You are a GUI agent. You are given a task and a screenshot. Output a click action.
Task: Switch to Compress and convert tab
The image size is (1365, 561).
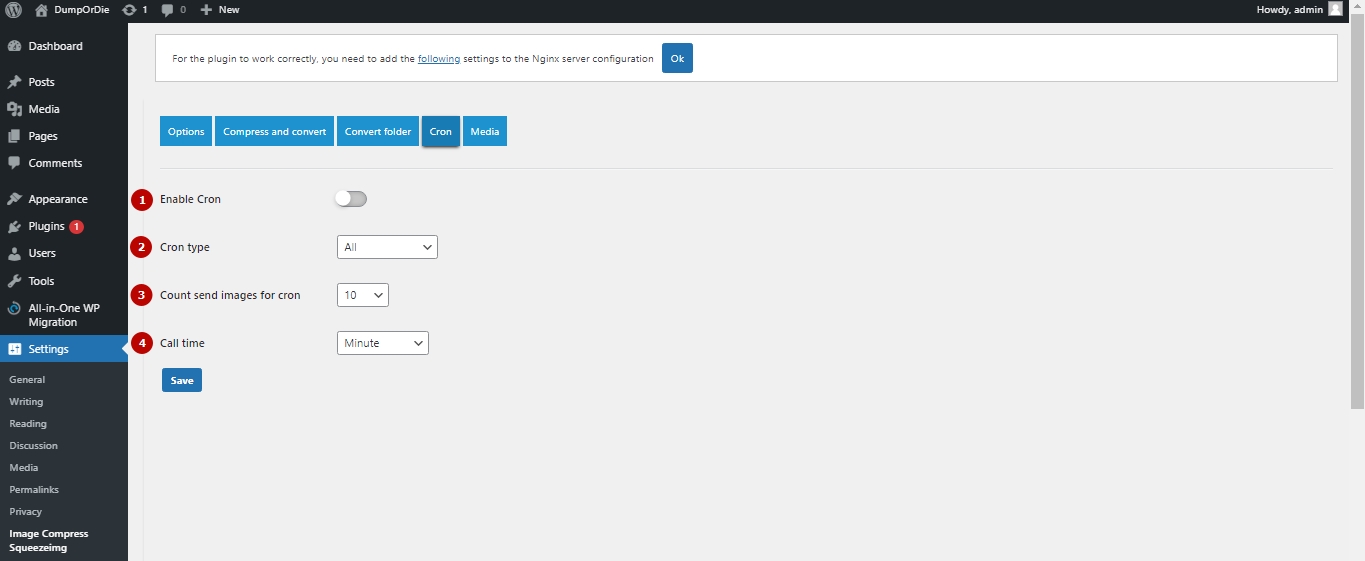tap(274, 131)
